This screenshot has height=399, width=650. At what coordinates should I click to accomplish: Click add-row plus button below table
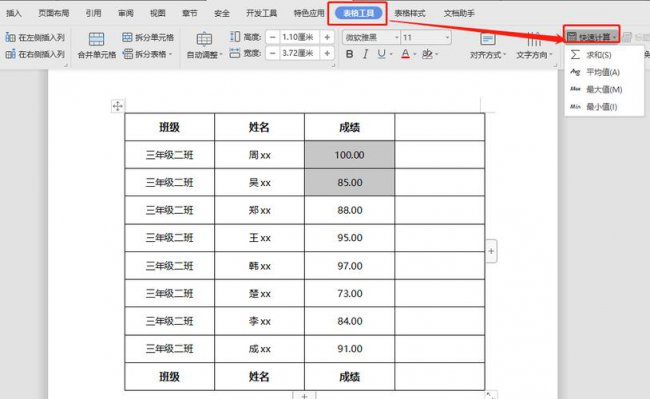pos(304,396)
